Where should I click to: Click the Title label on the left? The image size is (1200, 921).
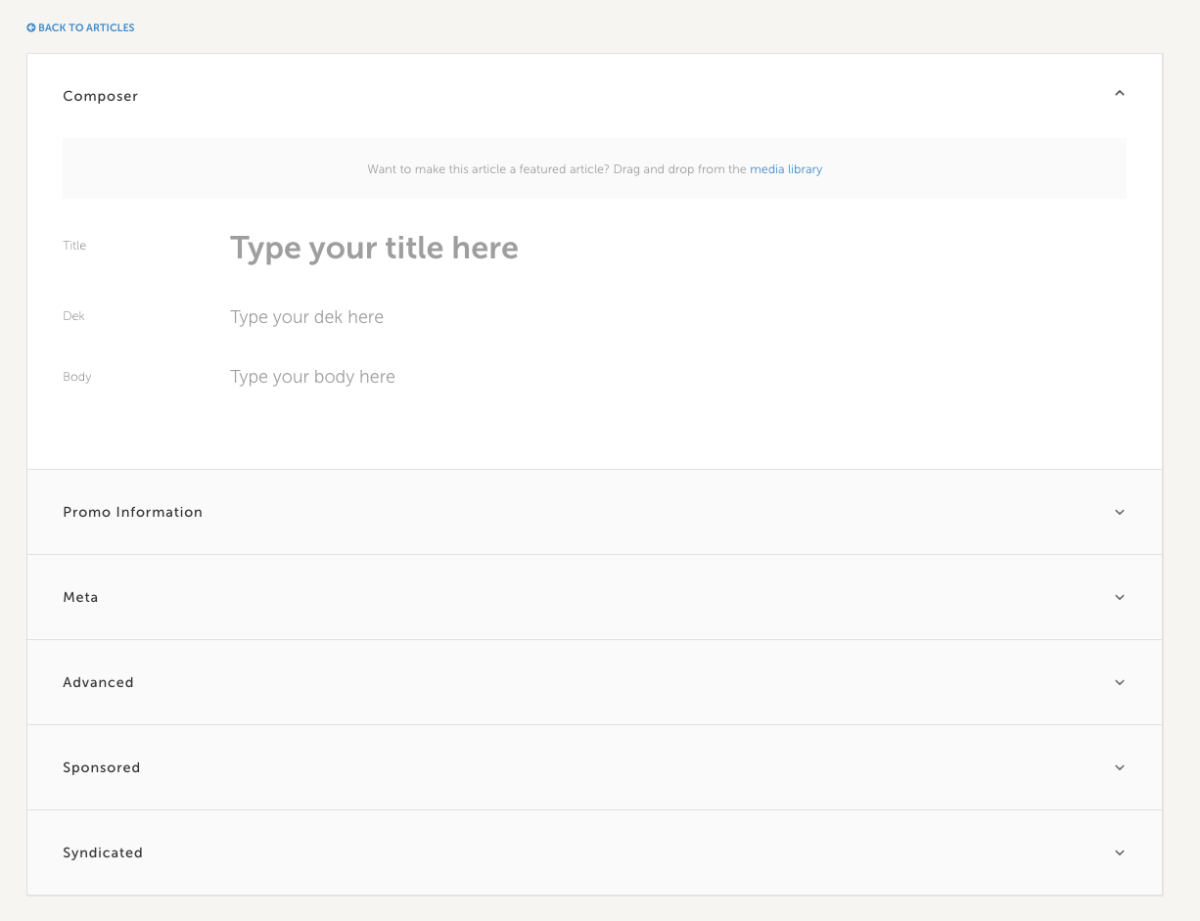[74, 245]
